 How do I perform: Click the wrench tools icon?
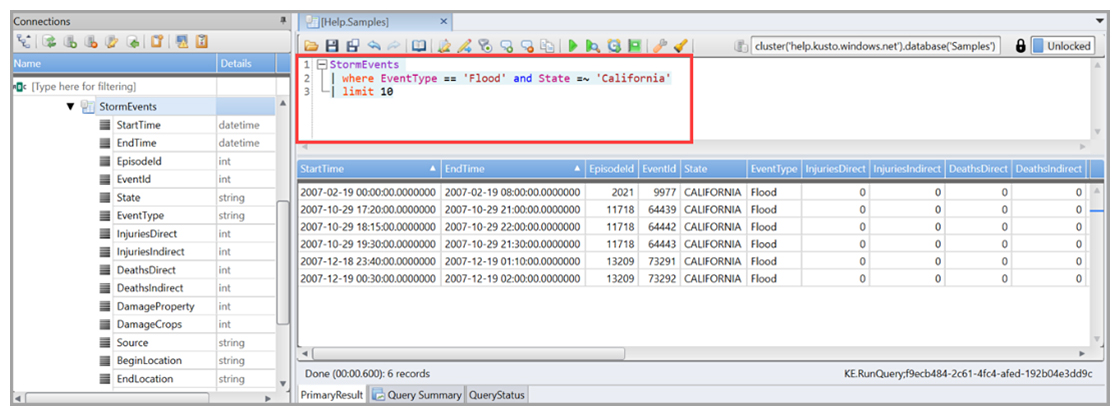coord(659,46)
